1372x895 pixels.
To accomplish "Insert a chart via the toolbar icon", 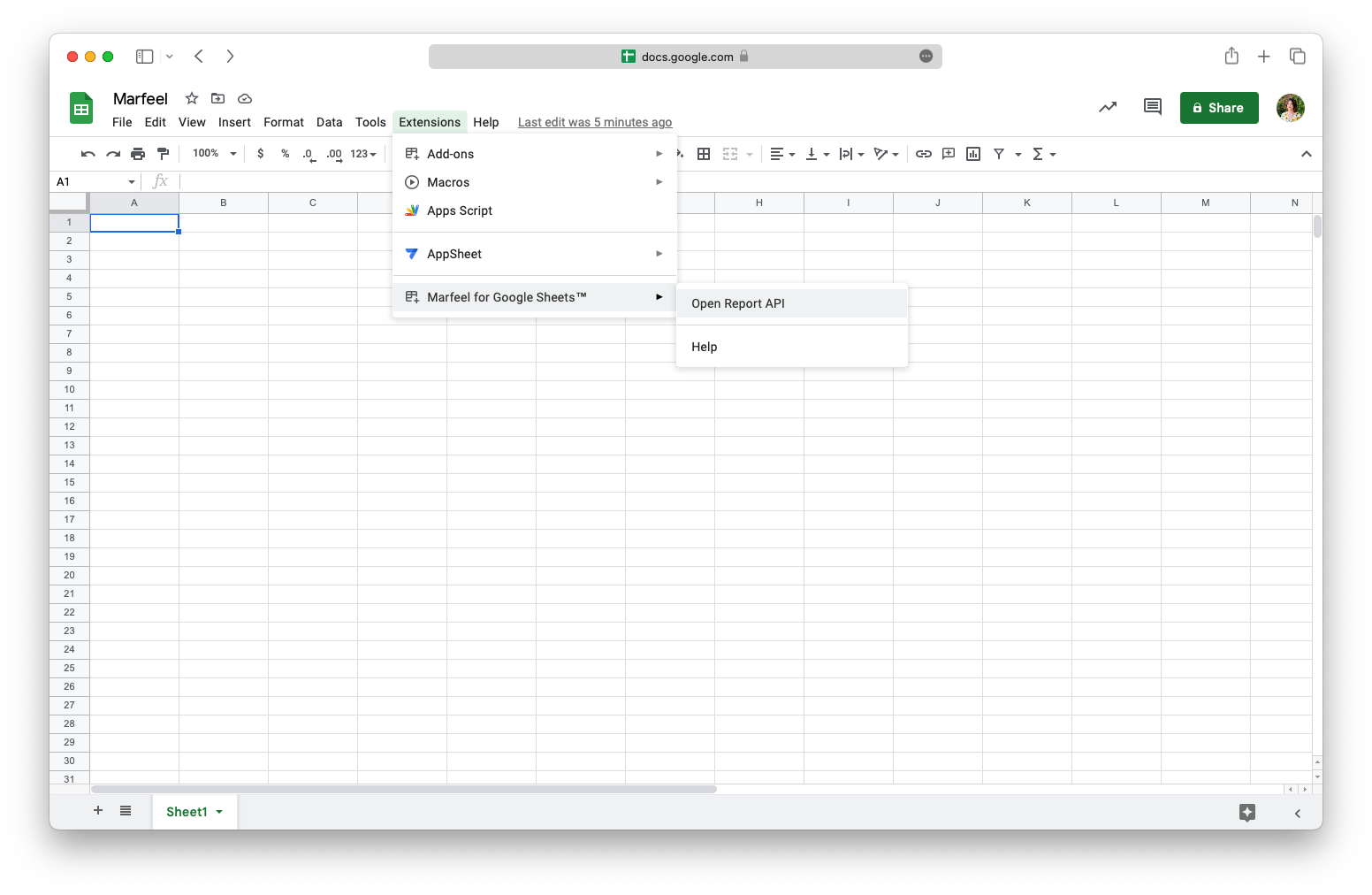I will pyautogui.click(x=972, y=153).
